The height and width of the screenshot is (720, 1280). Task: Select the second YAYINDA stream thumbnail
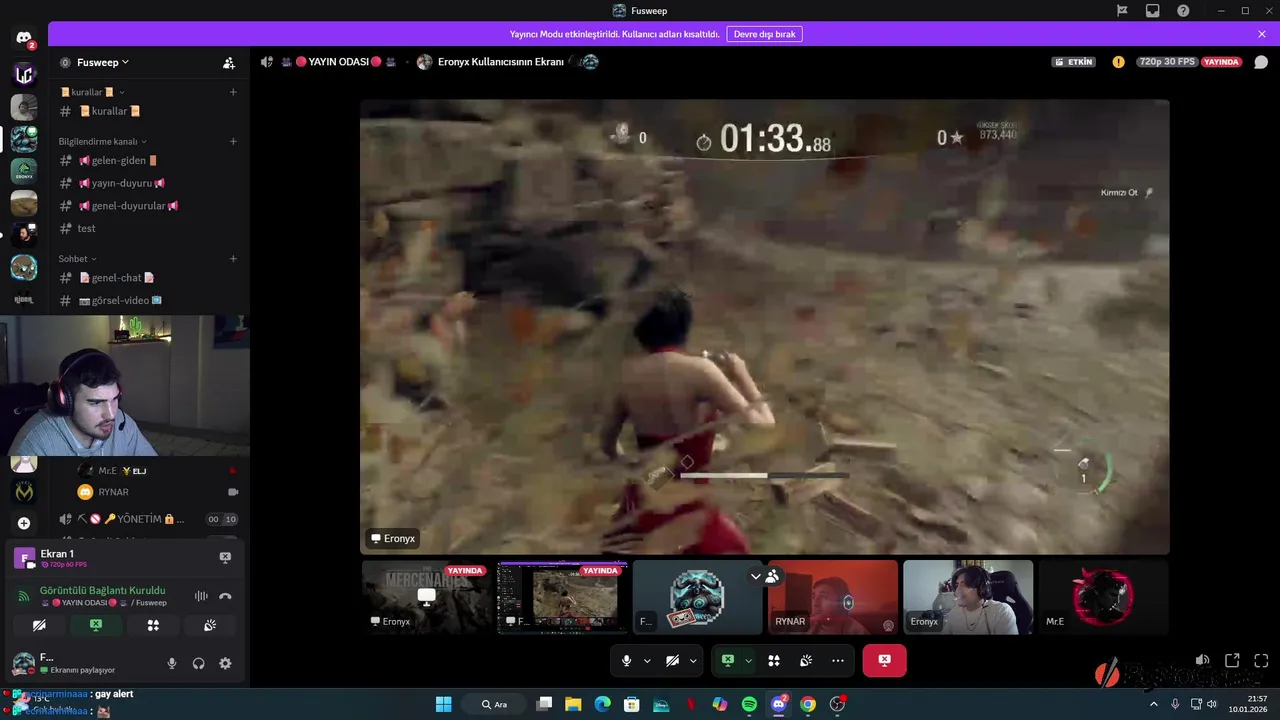click(x=562, y=597)
